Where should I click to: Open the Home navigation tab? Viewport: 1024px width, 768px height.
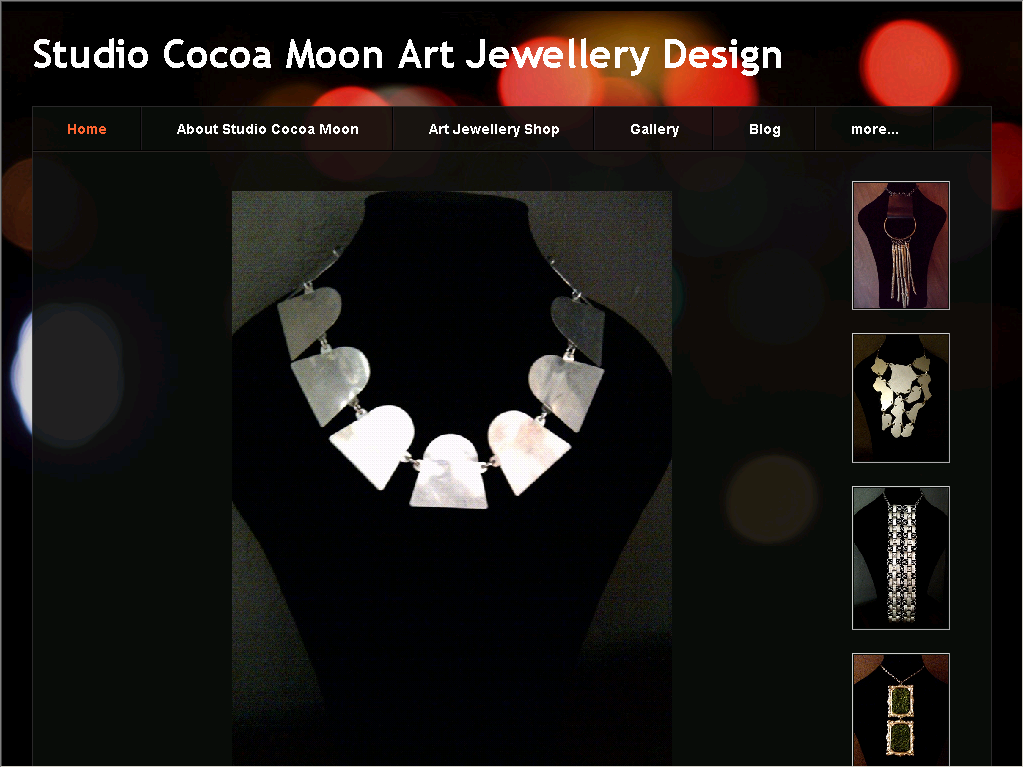coord(87,129)
